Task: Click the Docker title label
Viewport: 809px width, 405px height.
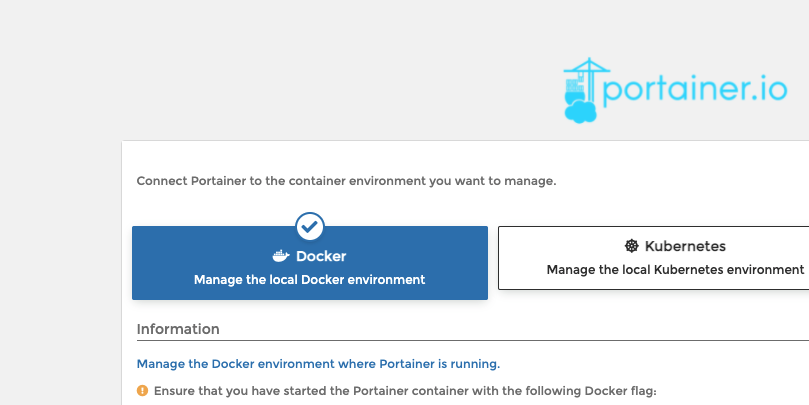Action: point(321,256)
